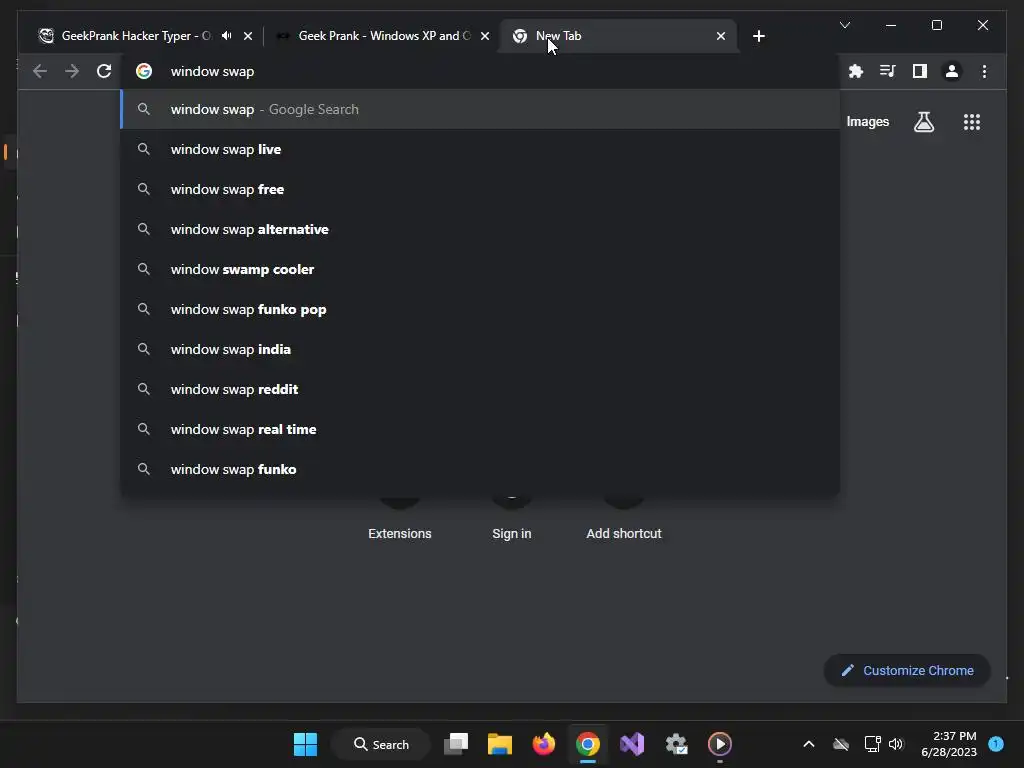This screenshot has width=1024, height=768.
Task: Open the Images link
Action: [x=867, y=121]
